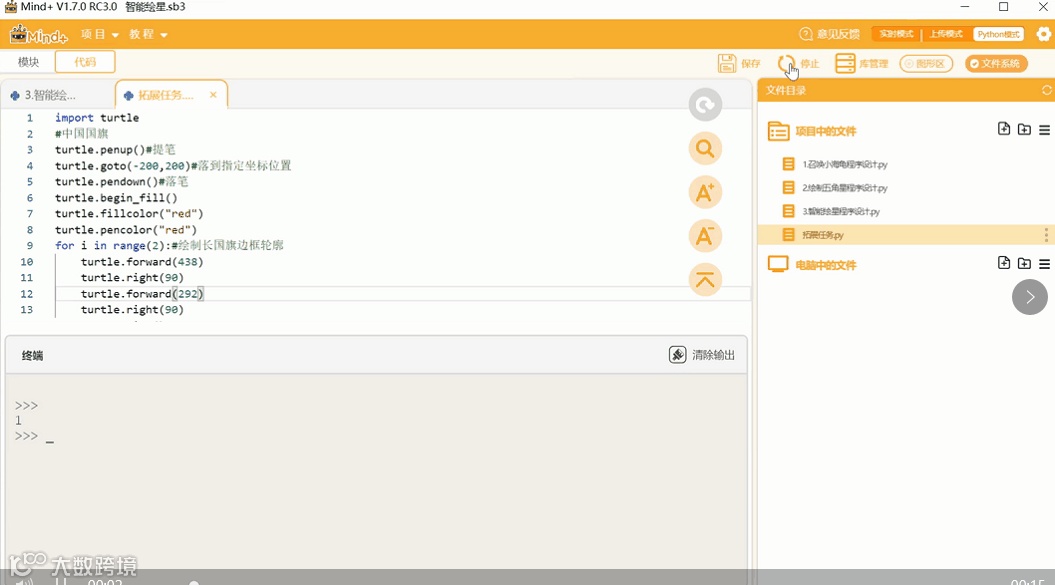
Task: Click the gray right-arrow circle button
Action: point(1029,297)
